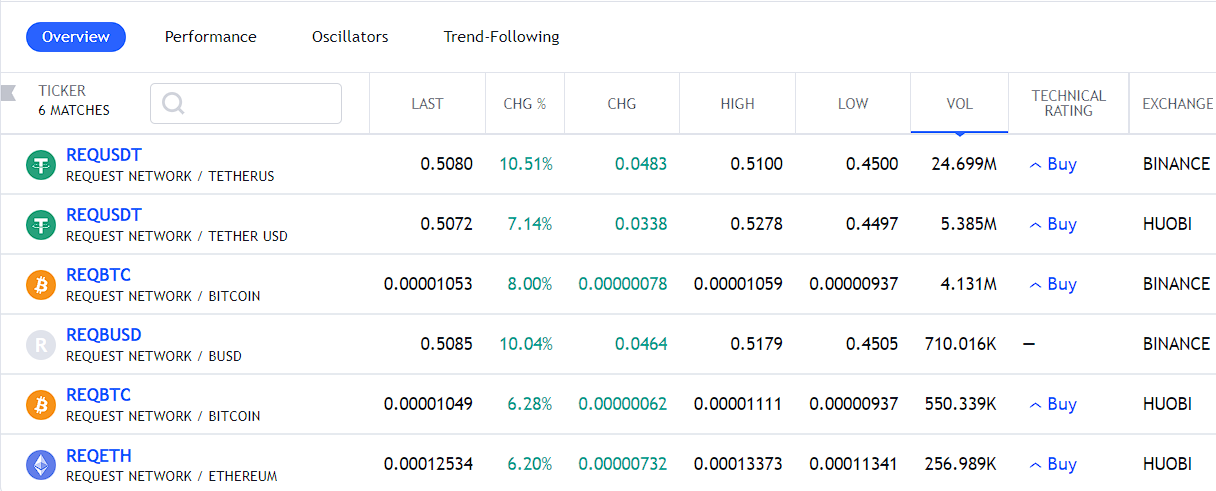Screen dimensions: 1216x491
Task: Select the Overview tab
Action: [x=76, y=37]
